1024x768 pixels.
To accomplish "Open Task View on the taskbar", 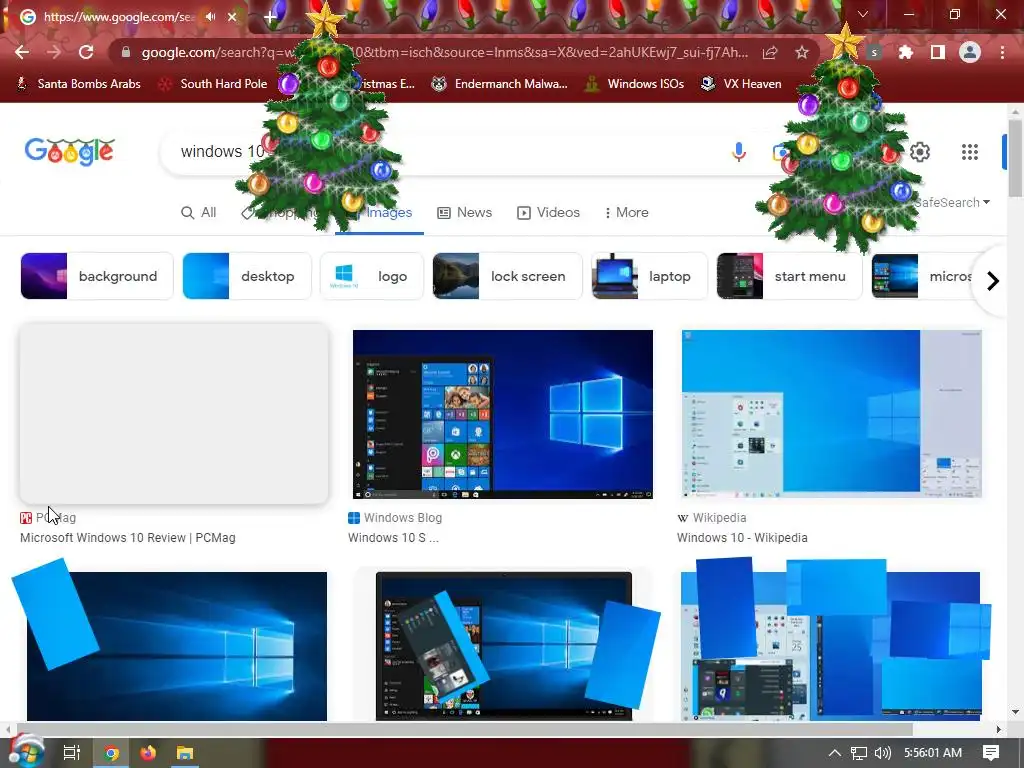I will (71, 752).
